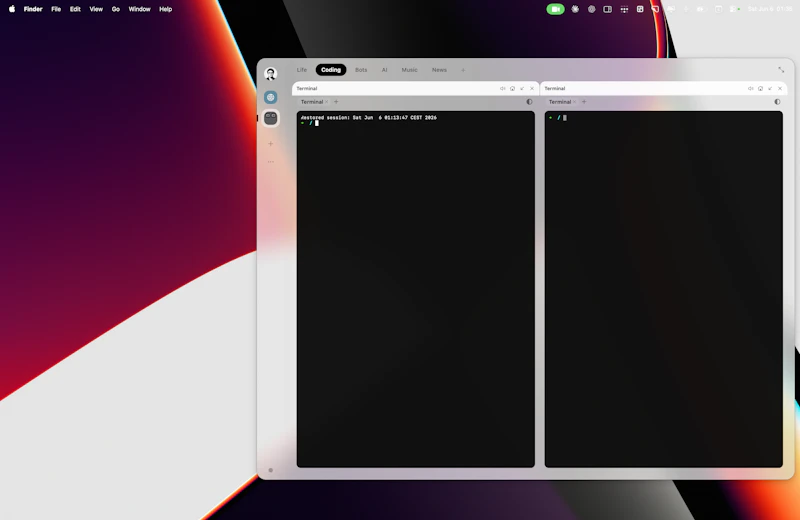Open the Window menu
Screen dimensions: 800x520
pyautogui.click(x=139, y=9)
